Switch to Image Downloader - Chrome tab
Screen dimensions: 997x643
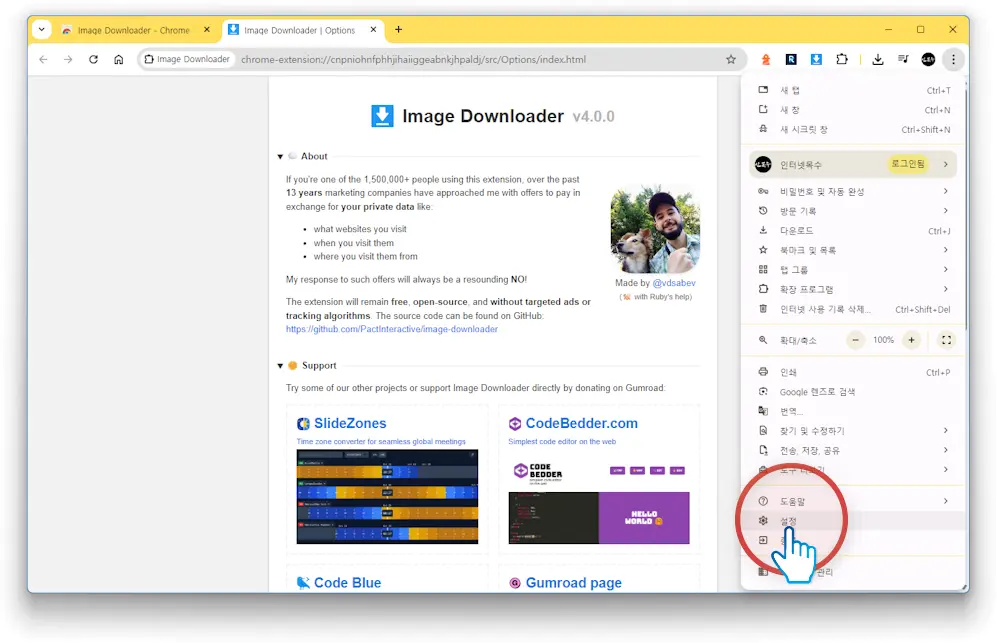coord(135,30)
